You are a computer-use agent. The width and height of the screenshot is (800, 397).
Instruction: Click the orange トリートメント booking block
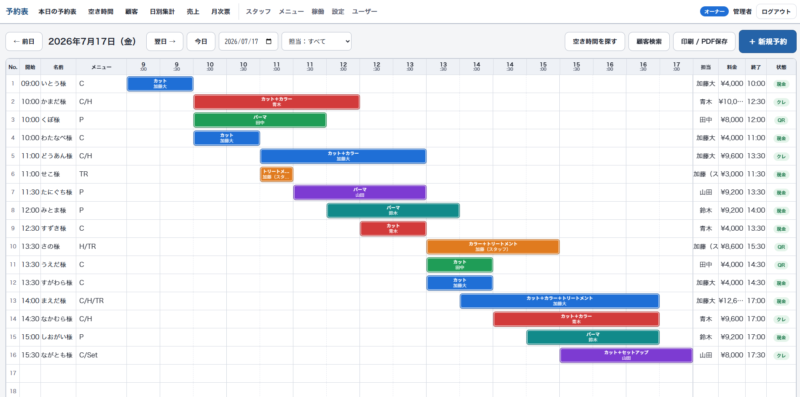click(x=277, y=174)
